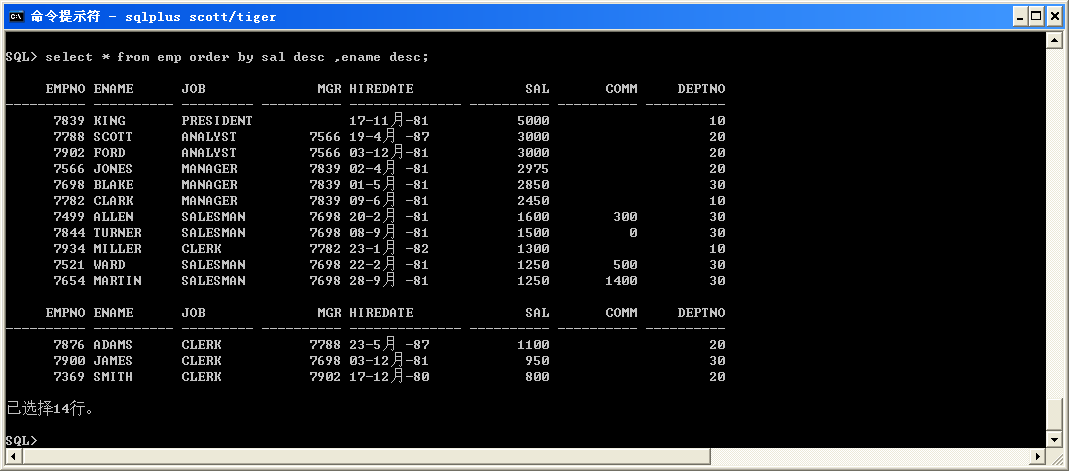This screenshot has height=471, width=1069.
Task: Click SCOTT's salary value of 3000
Action: pyautogui.click(x=533, y=137)
